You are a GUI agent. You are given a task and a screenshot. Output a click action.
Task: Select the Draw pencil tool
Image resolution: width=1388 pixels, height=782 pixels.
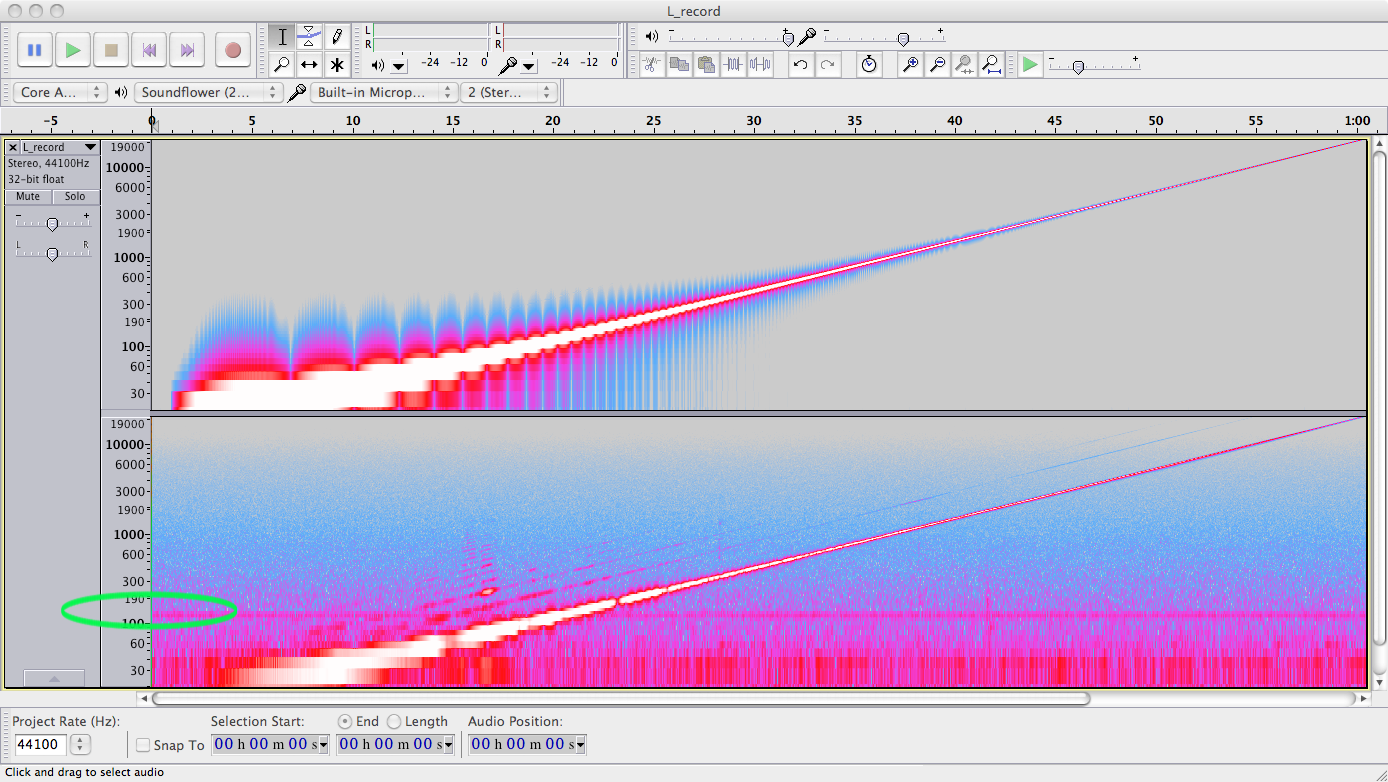[337, 37]
